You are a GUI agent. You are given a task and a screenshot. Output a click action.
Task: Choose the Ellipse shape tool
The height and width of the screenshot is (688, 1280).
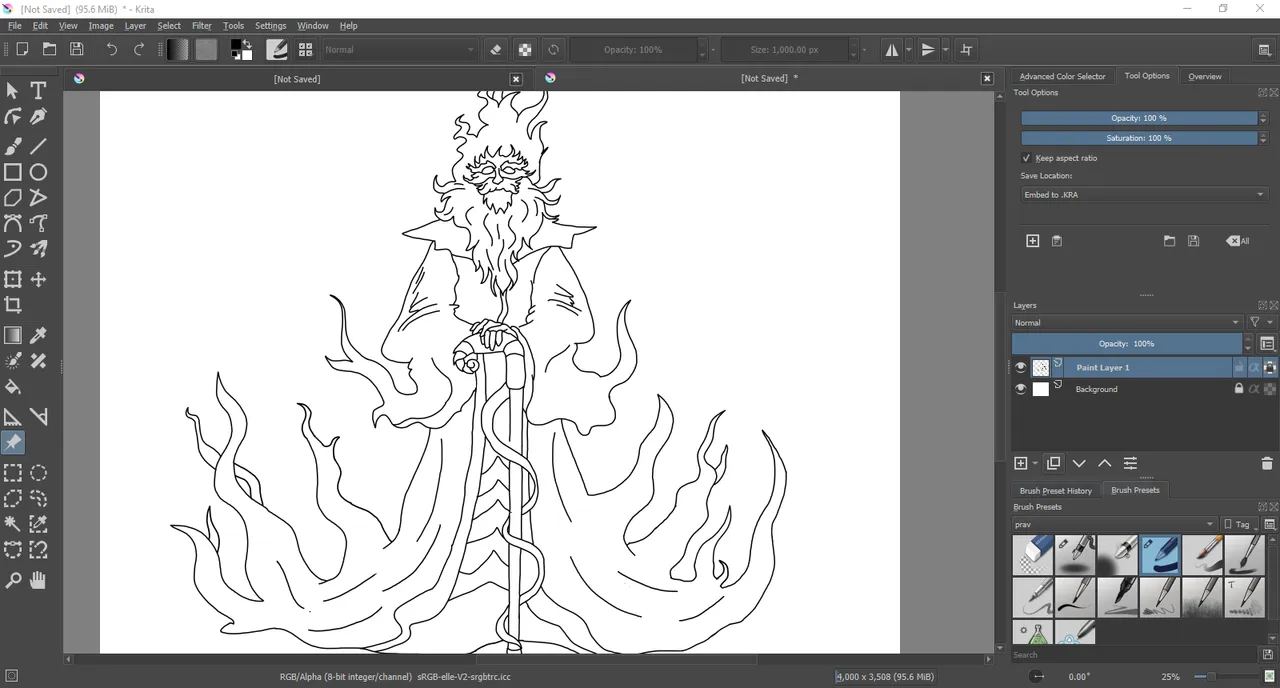click(x=38, y=172)
